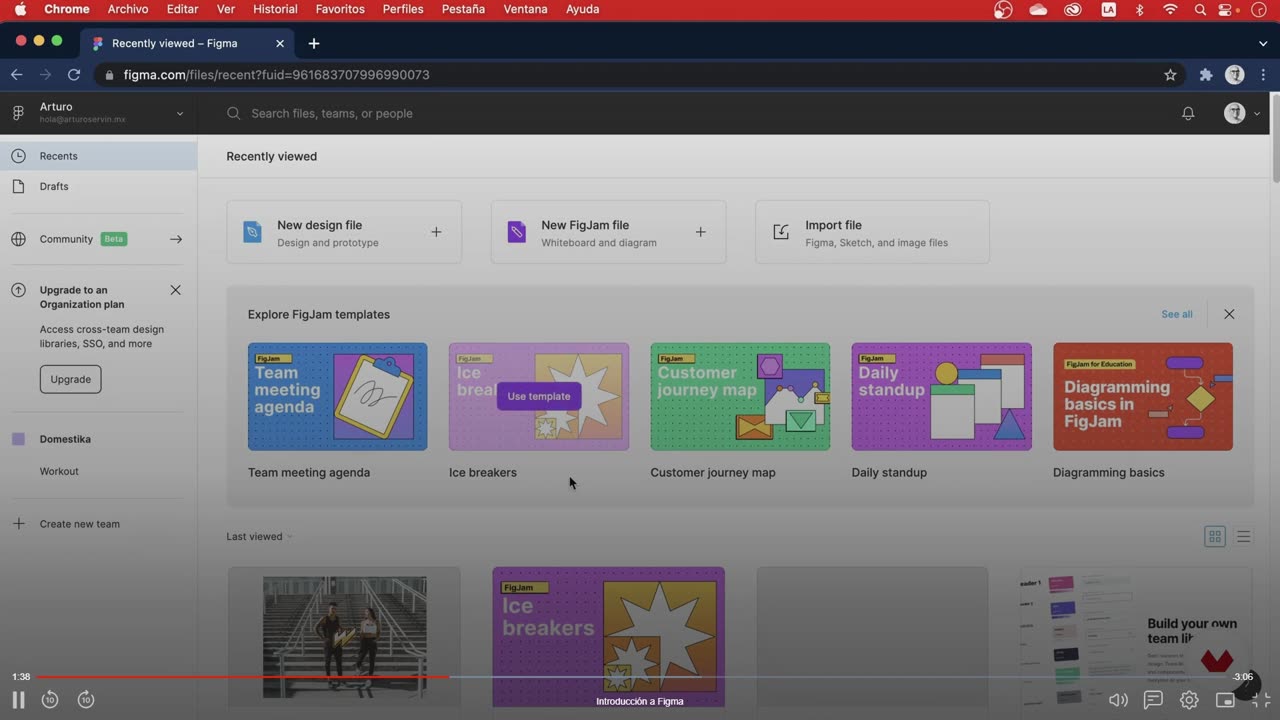Skip video forward ten seconds

pos(86,700)
